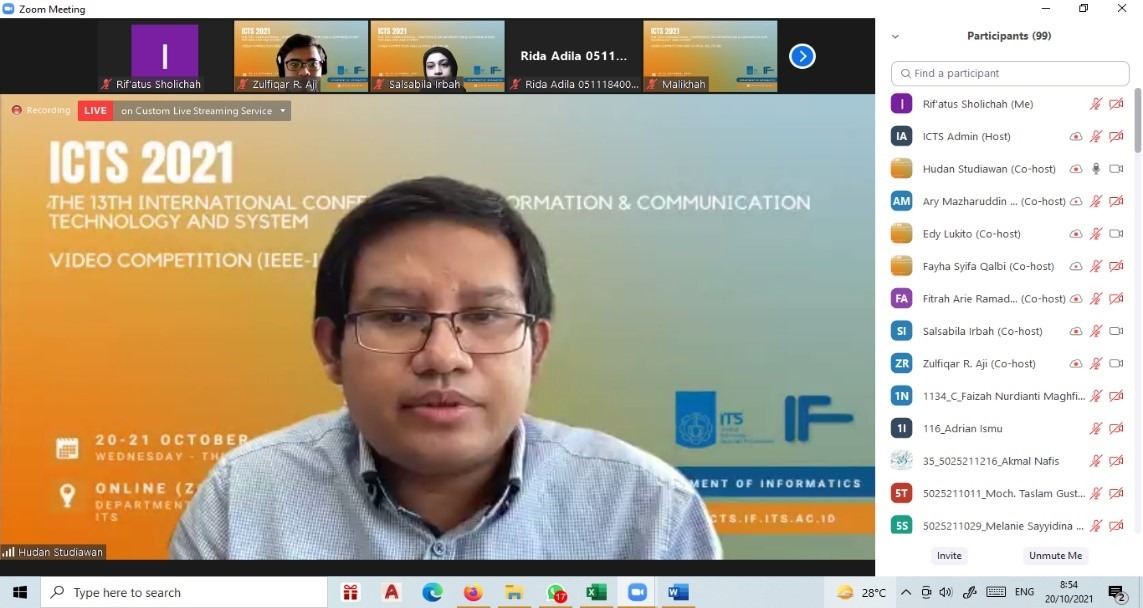
Task: Click video camera icon for Edy Lukito
Action: 1116,234
